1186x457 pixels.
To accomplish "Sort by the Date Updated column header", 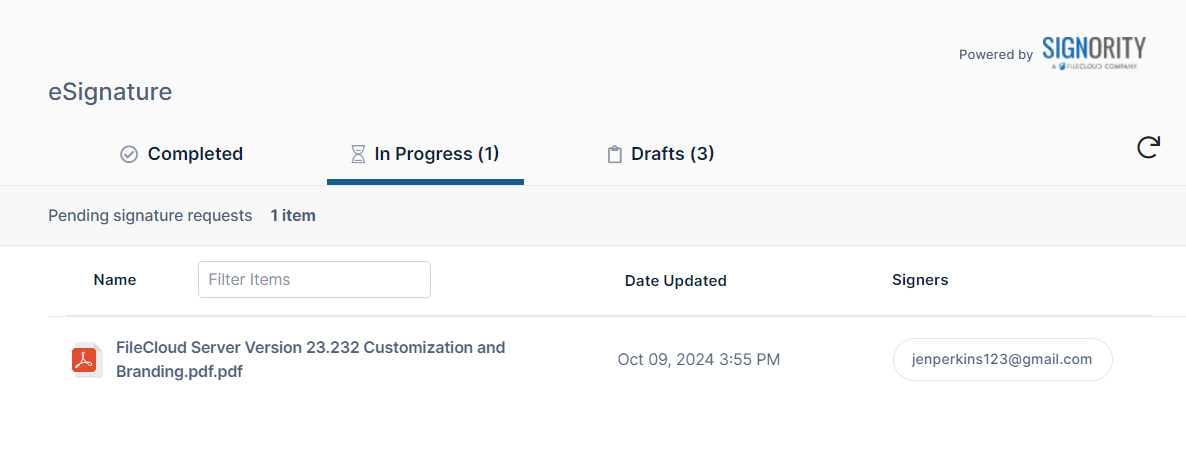I will pos(675,281).
